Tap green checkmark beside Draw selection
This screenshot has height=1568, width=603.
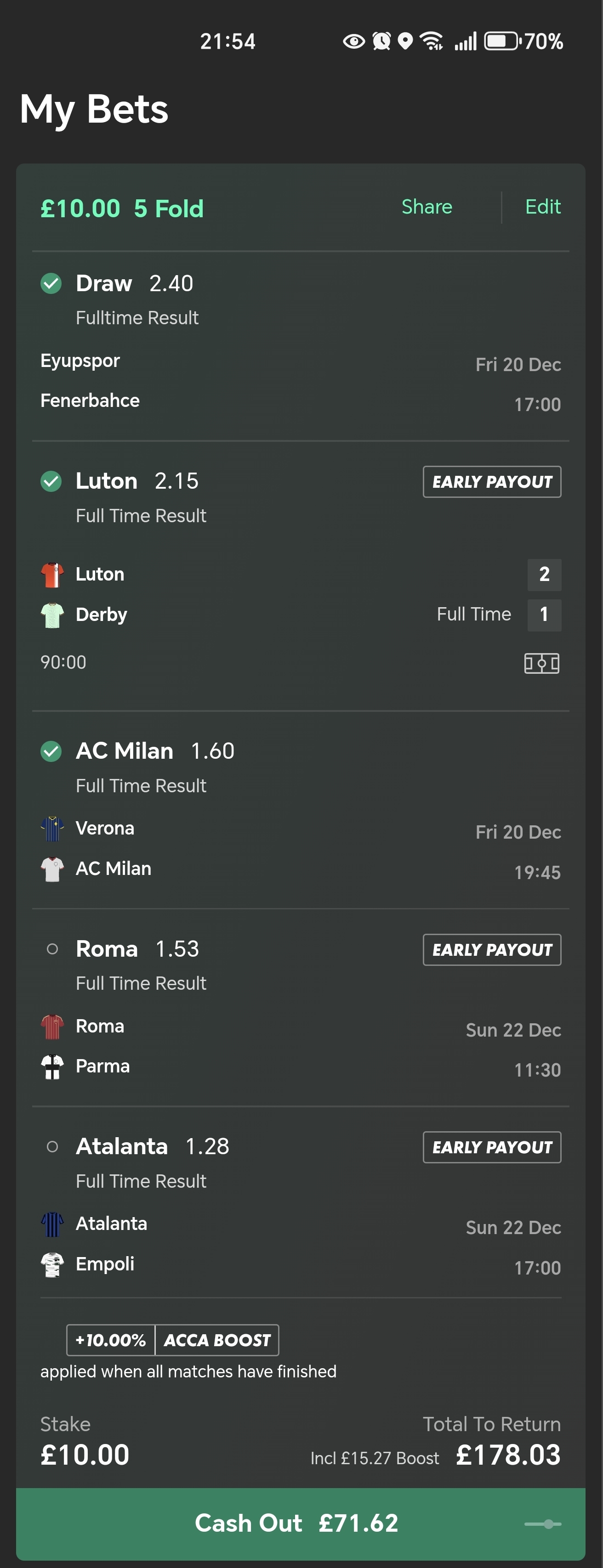tap(51, 284)
